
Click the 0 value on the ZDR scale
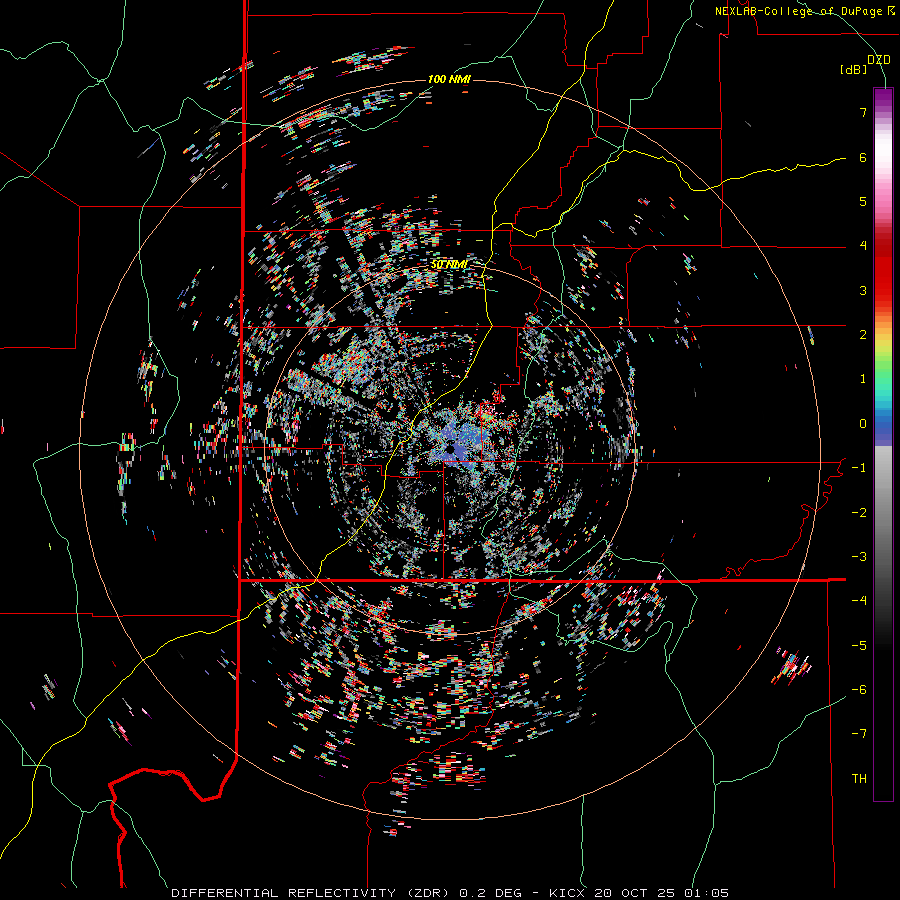(863, 424)
